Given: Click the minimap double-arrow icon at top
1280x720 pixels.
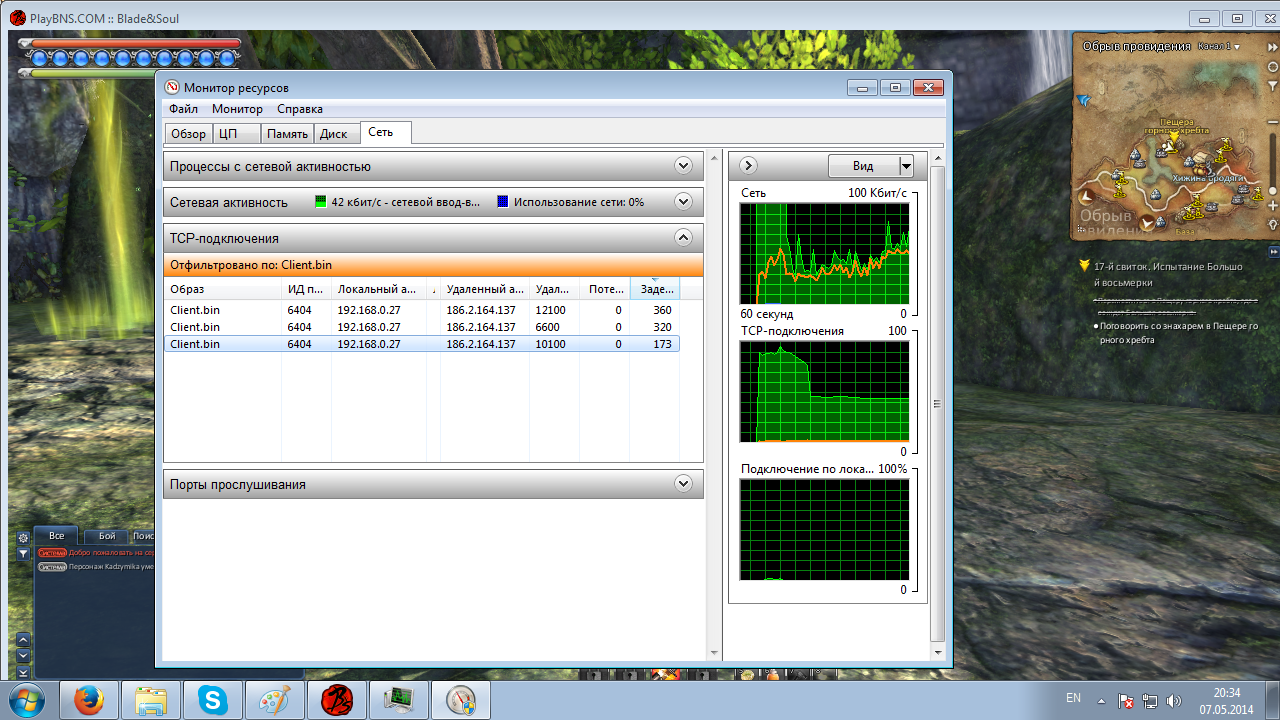Looking at the screenshot, I should pos(1272,45).
